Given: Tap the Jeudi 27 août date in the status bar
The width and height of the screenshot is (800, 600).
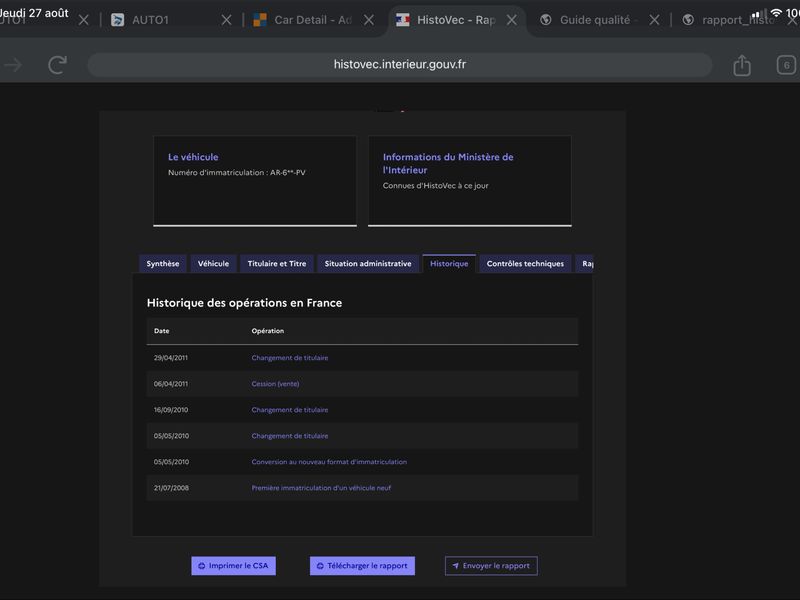Looking at the screenshot, I should click(34, 13).
